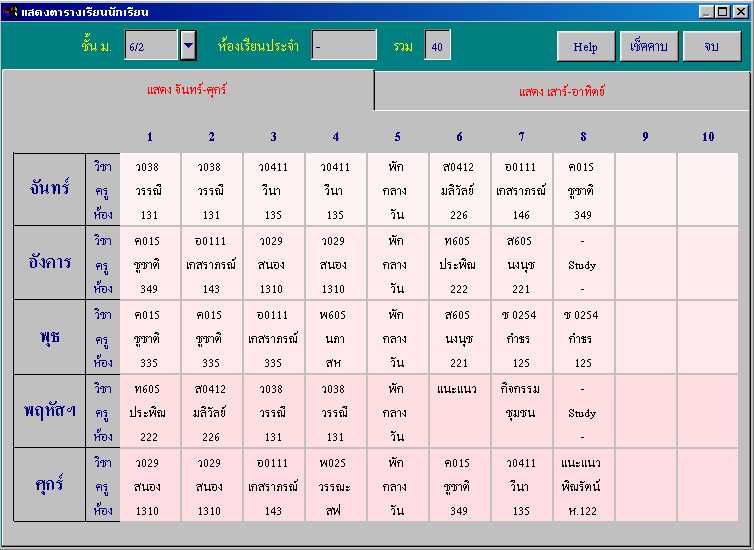Click แนะแนว cell in พฤหัสฯ period 6
754x550 pixels.
pyautogui.click(x=457, y=389)
